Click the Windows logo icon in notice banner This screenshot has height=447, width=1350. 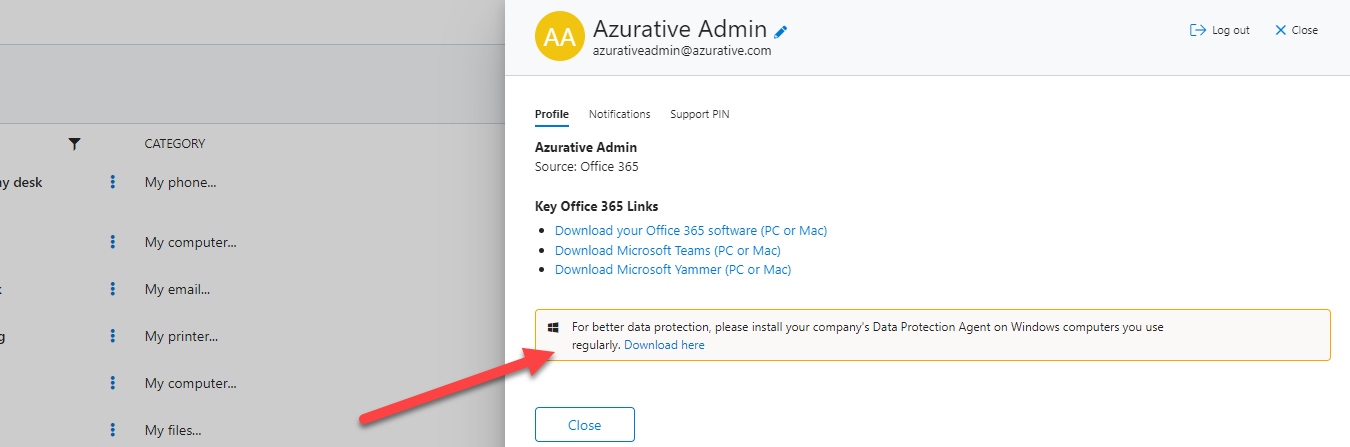[x=553, y=327]
